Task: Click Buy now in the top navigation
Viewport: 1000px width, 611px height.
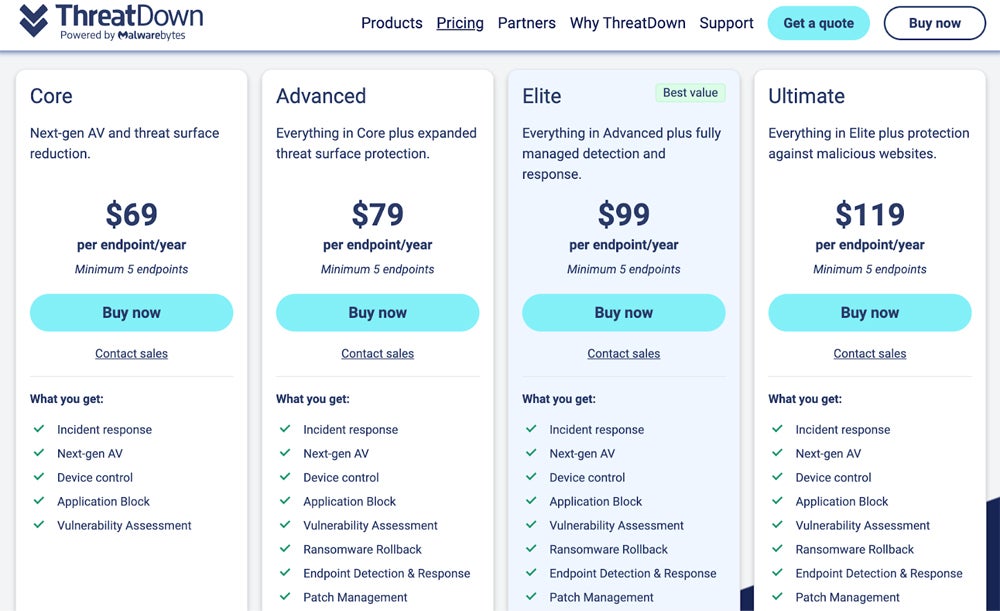Action: (934, 23)
